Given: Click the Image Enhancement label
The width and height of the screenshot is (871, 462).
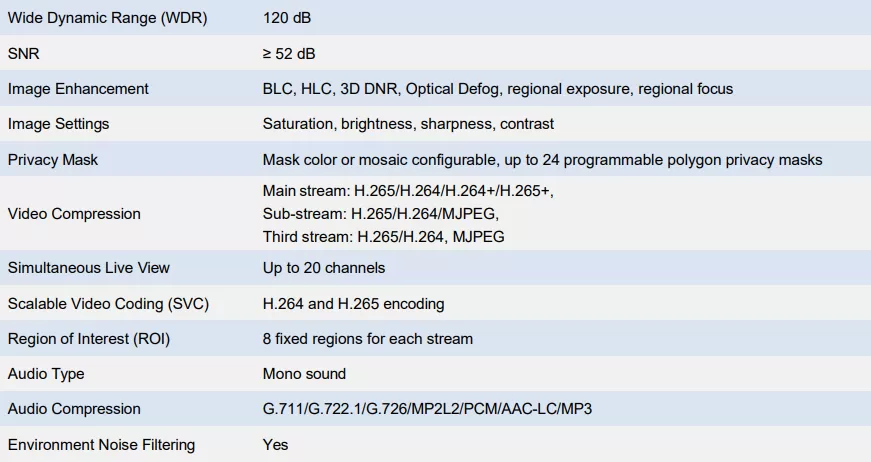Looking at the screenshot, I should coord(78,89).
